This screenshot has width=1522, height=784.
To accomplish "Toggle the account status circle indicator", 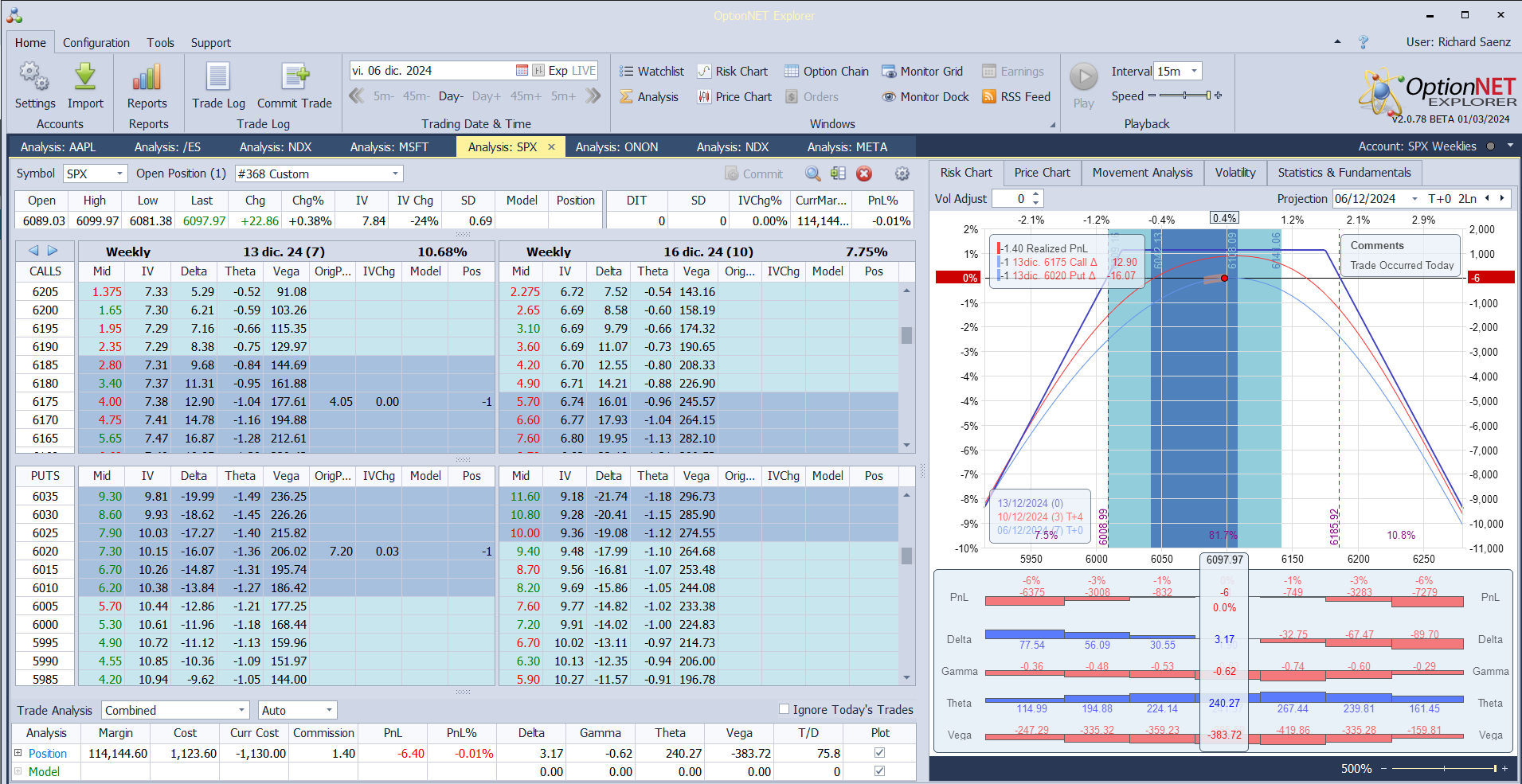I will pyautogui.click(x=1489, y=146).
